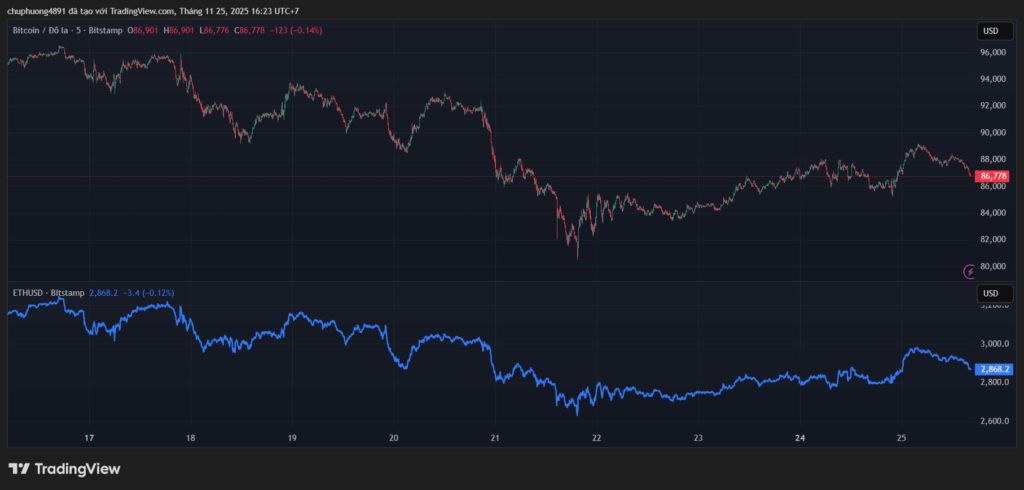Click the 3,000.0 level on ETH scale
Image resolution: width=1024 pixels, height=490 pixels.
tap(995, 343)
